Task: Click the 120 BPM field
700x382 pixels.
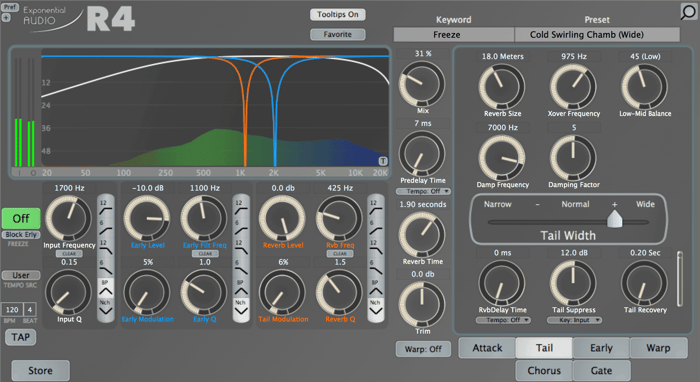Action: pos(12,310)
